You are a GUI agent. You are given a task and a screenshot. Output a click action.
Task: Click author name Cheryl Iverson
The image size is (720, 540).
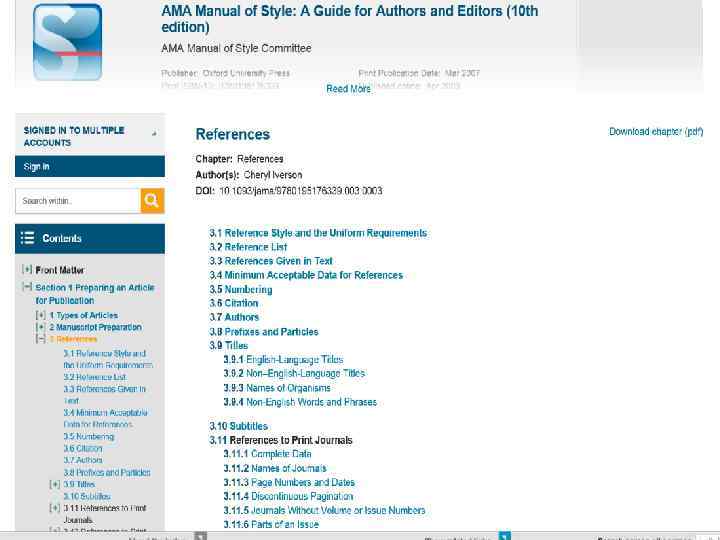click(273, 175)
